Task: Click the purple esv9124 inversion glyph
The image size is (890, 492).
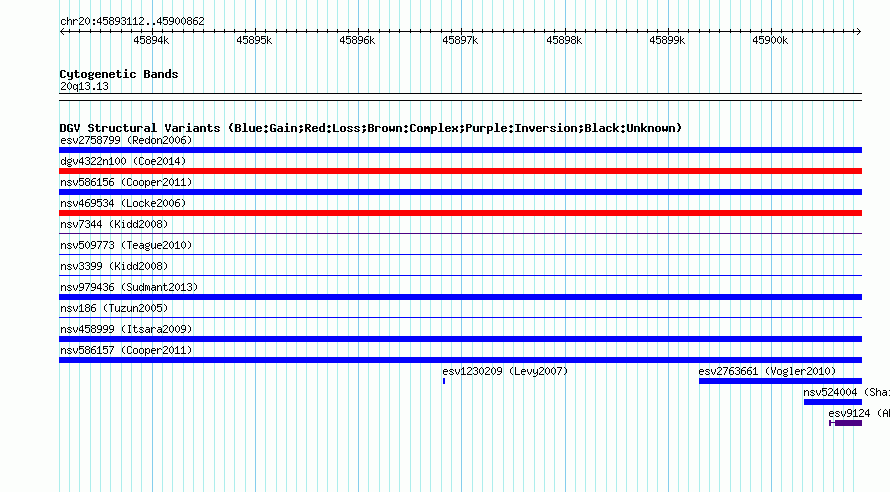Action: point(846,423)
